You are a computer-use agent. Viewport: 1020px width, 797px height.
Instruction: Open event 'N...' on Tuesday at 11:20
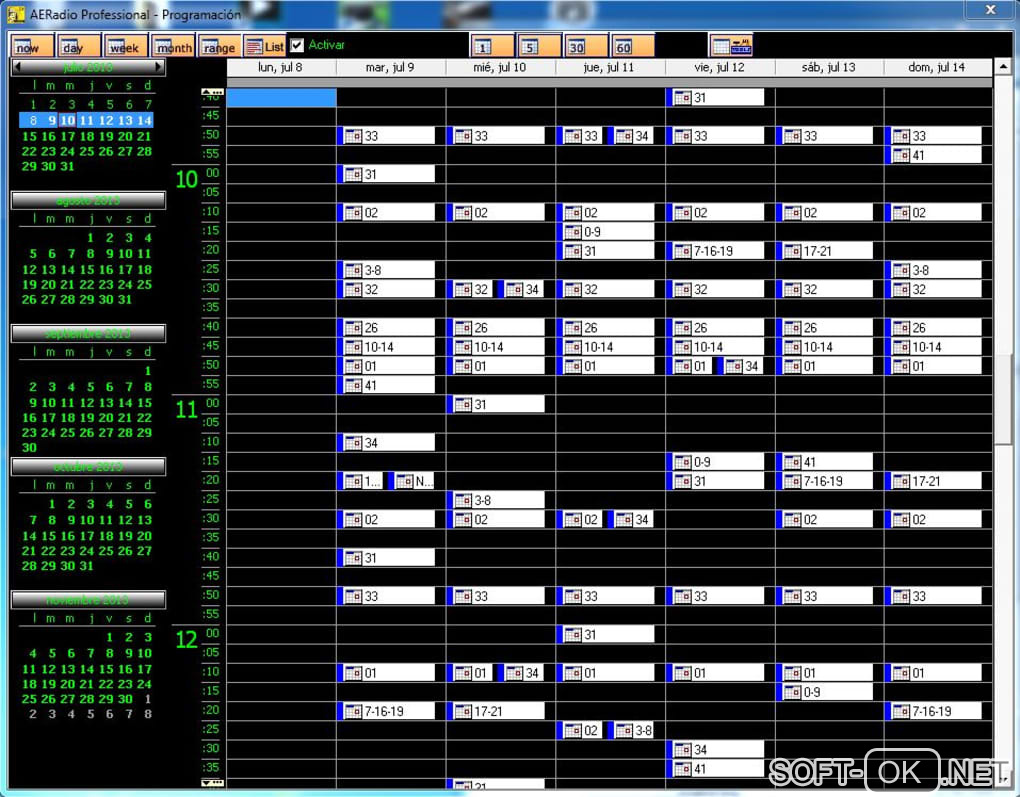pyautogui.click(x=411, y=481)
